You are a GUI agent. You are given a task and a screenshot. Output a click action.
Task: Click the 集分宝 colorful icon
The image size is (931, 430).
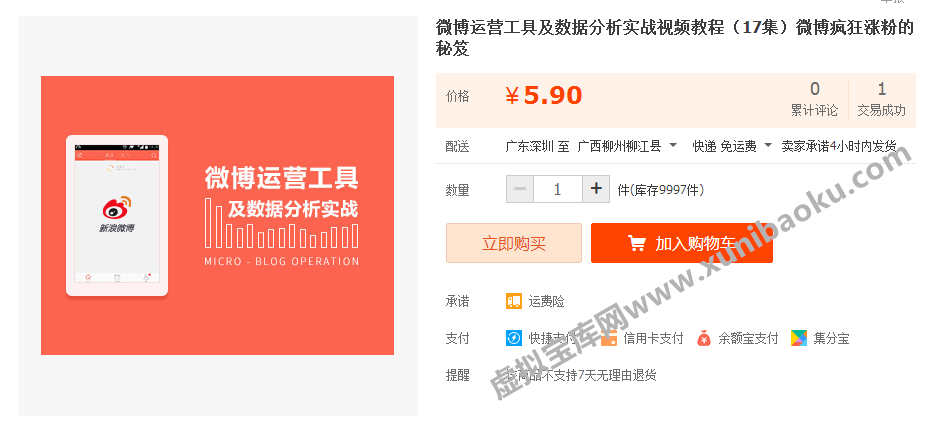(x=799, y=338)
